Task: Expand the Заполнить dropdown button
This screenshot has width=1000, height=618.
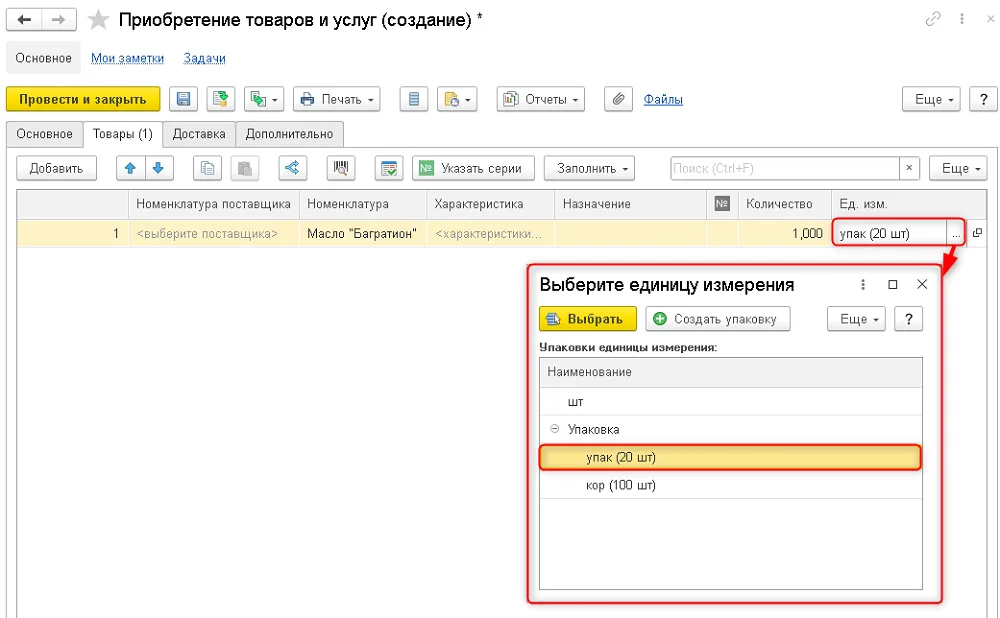Action: [x=589, y=168]
